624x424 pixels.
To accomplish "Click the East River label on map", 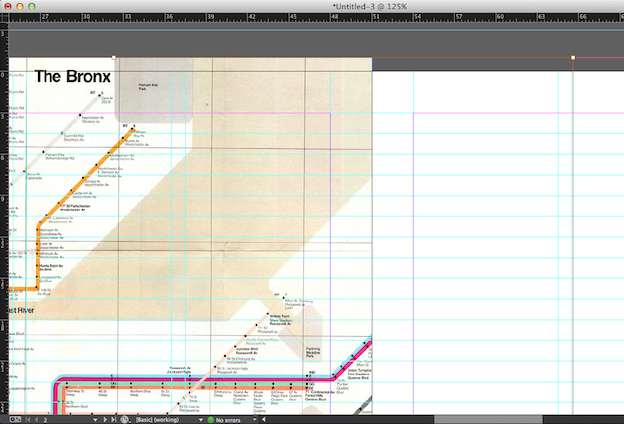I will [21, 310].
